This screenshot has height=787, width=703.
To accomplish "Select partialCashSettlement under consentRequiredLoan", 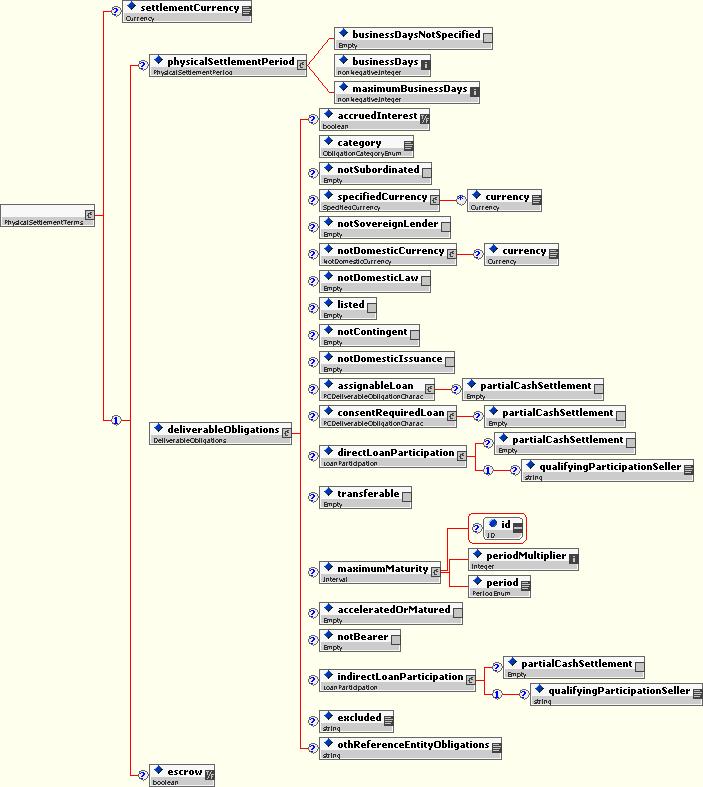I will [x=555, y=416].
